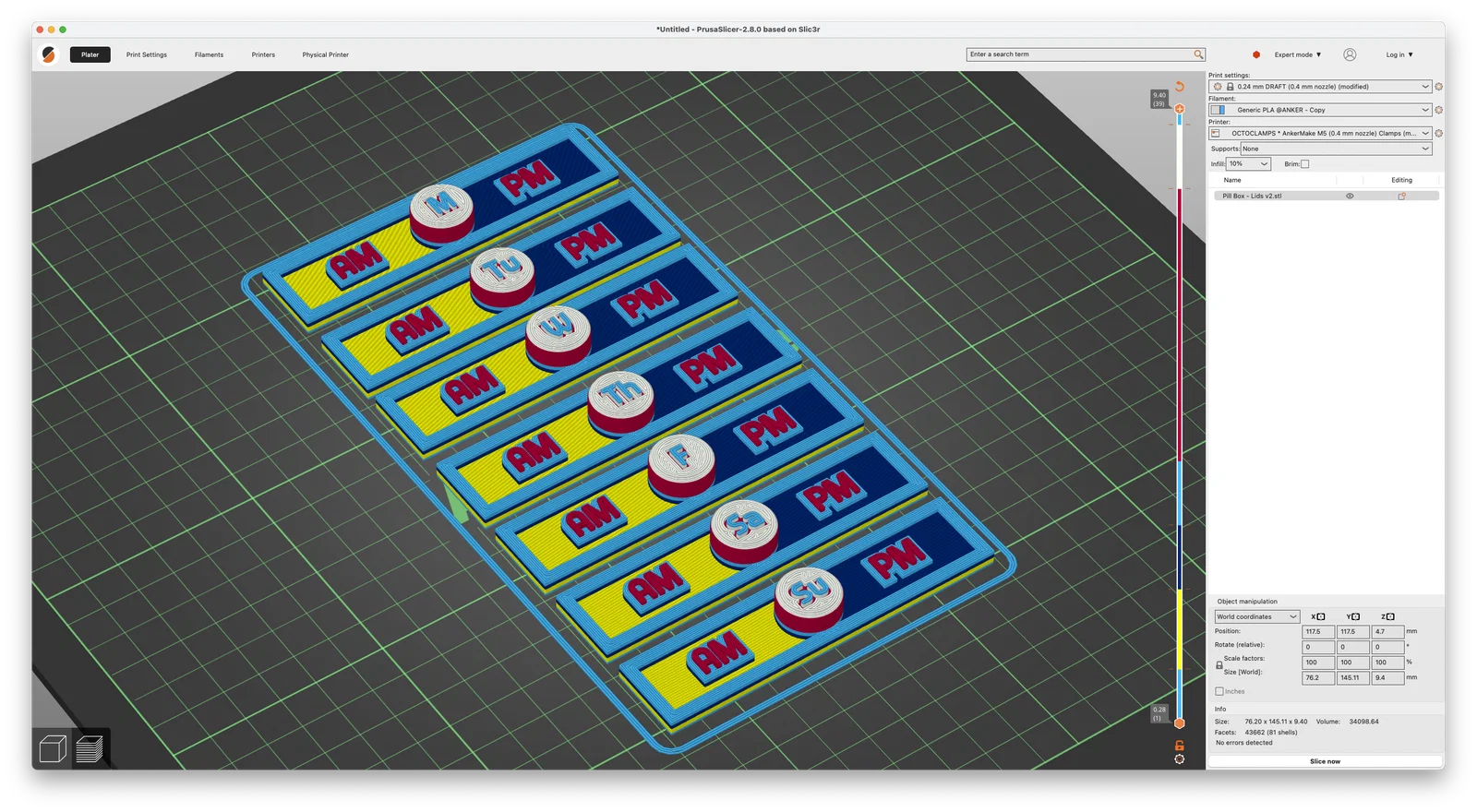
Task: Click the user account avatar icon
Action: tap(1350, 54)
